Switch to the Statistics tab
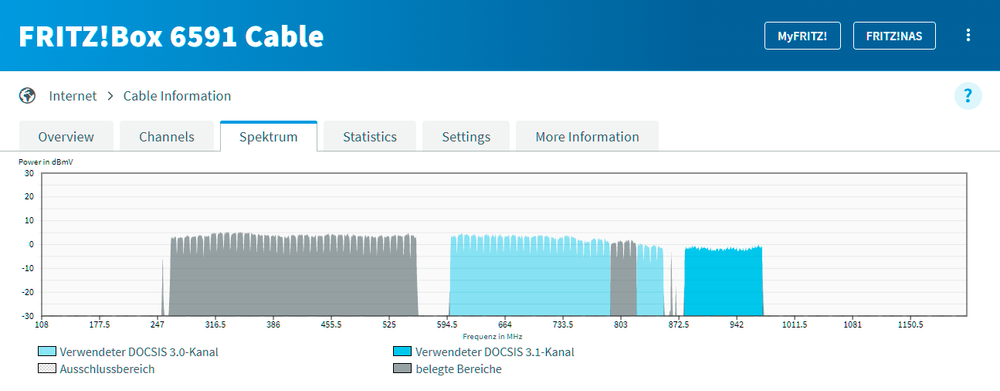 (x=370, y=136)
